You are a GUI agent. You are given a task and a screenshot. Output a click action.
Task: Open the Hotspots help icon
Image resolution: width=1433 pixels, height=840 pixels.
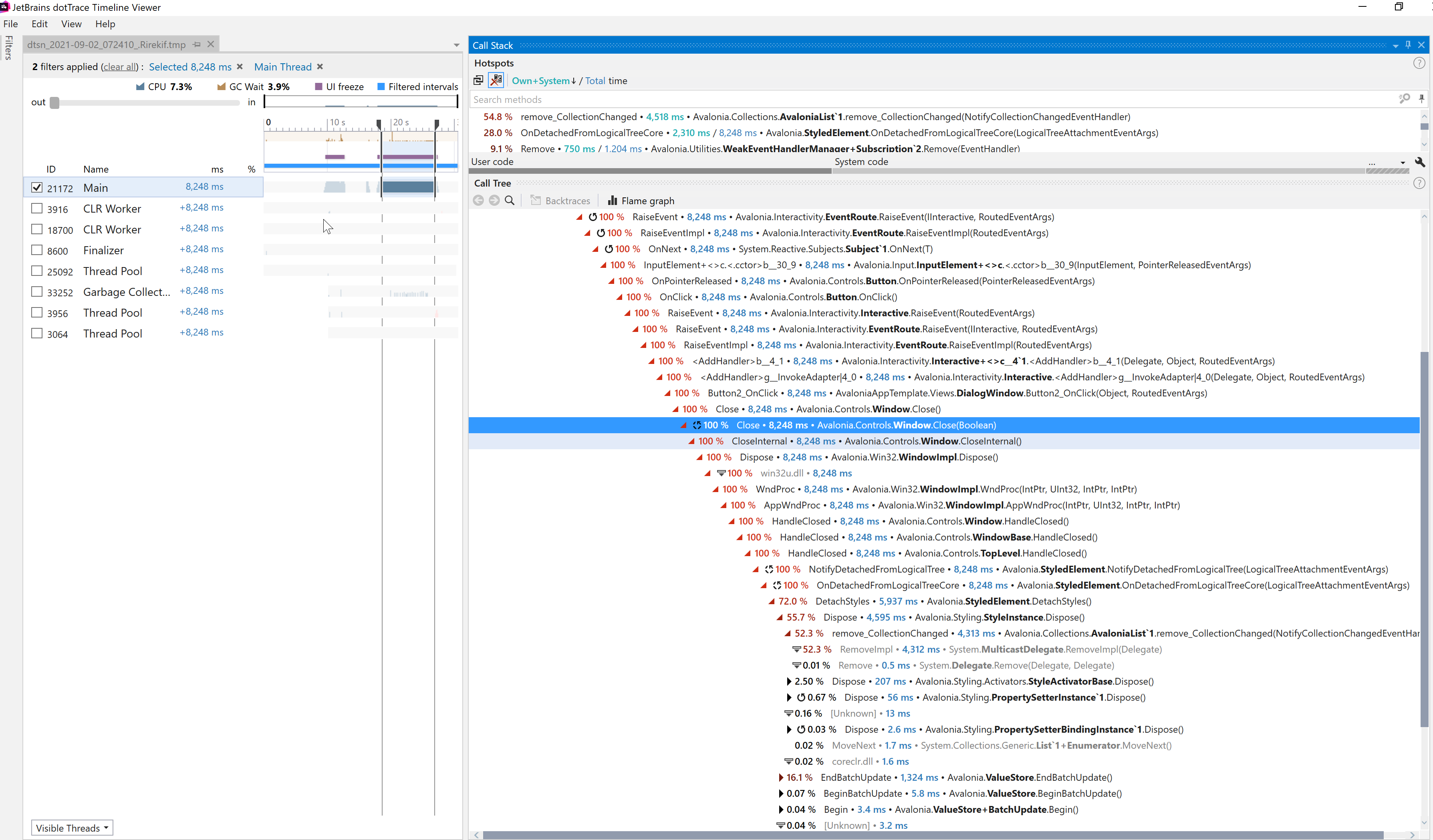[1419, 63]
